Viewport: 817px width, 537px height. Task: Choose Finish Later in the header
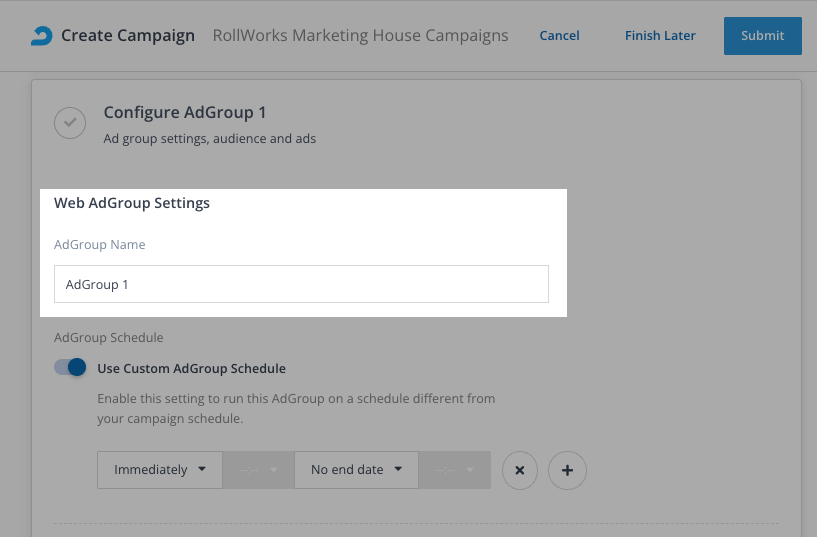(660, 36)
